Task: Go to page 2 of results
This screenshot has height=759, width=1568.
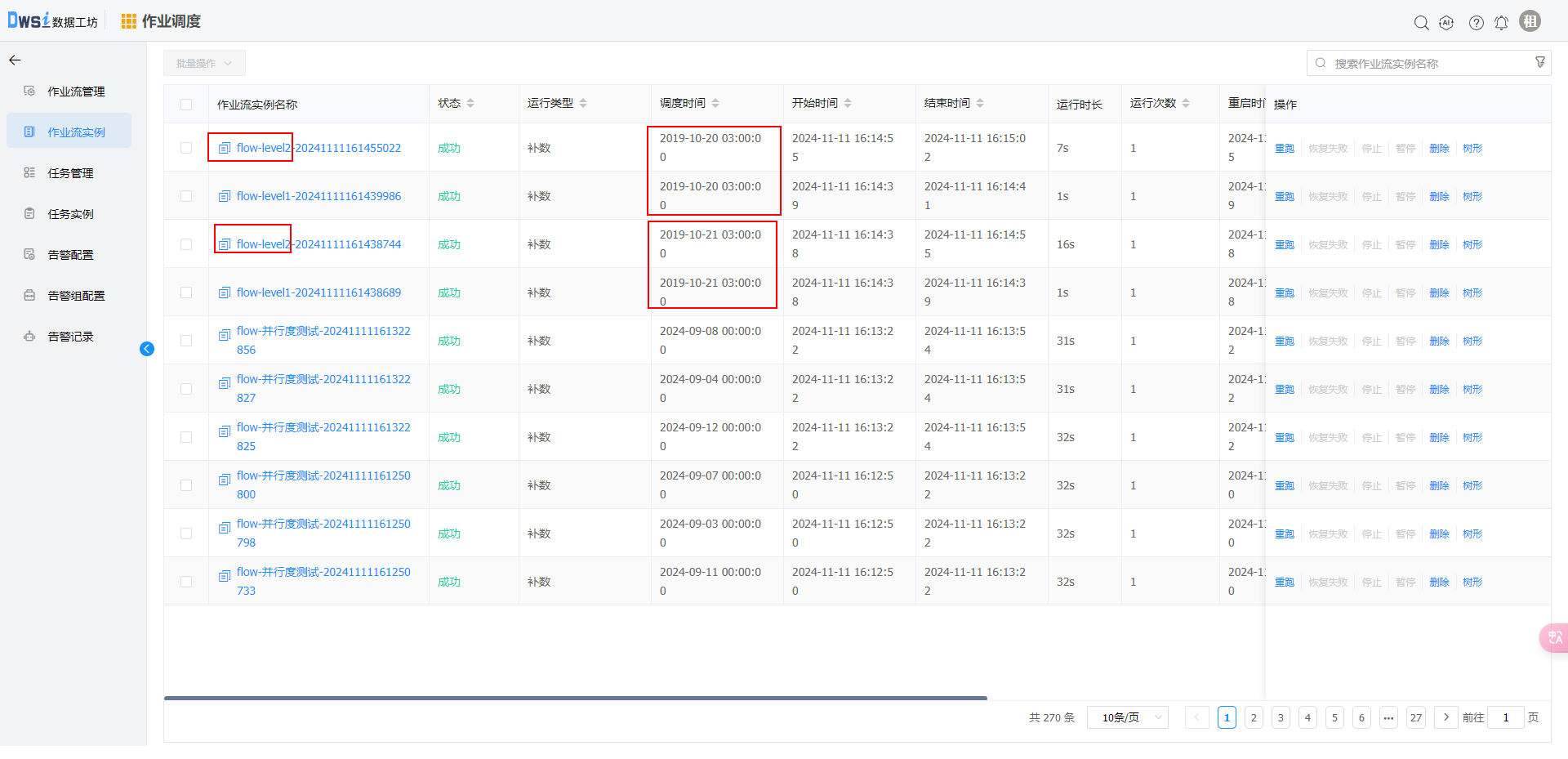Action: point(1254,717)
